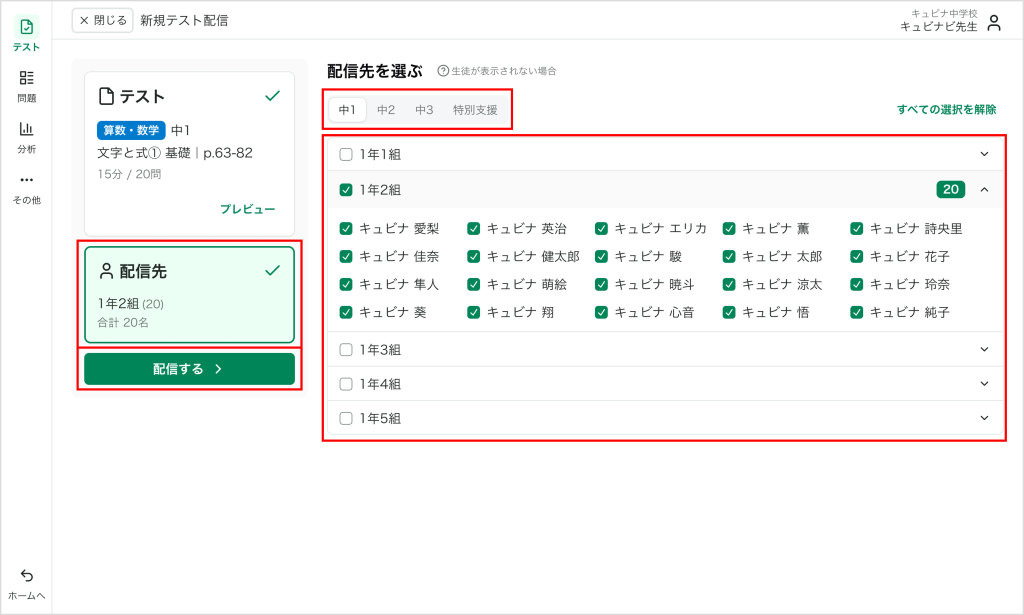Image resolution: width=1024 pixels, height=615 pixels.
Task: Select the 配信先 step card
Action: tap(189, 294)
